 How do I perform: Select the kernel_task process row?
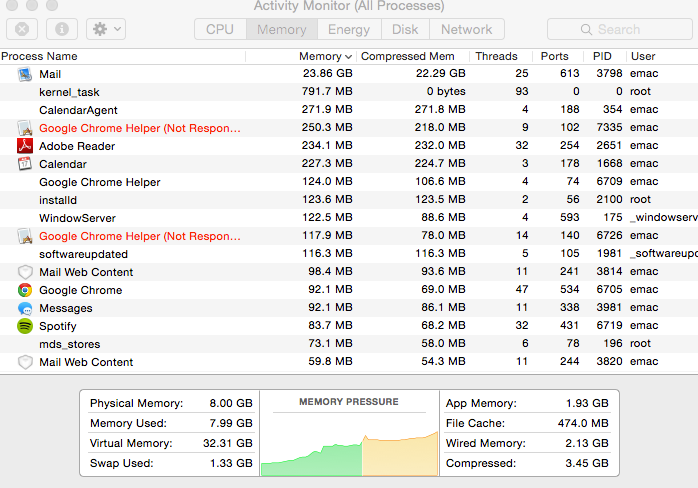pos(349,92)
